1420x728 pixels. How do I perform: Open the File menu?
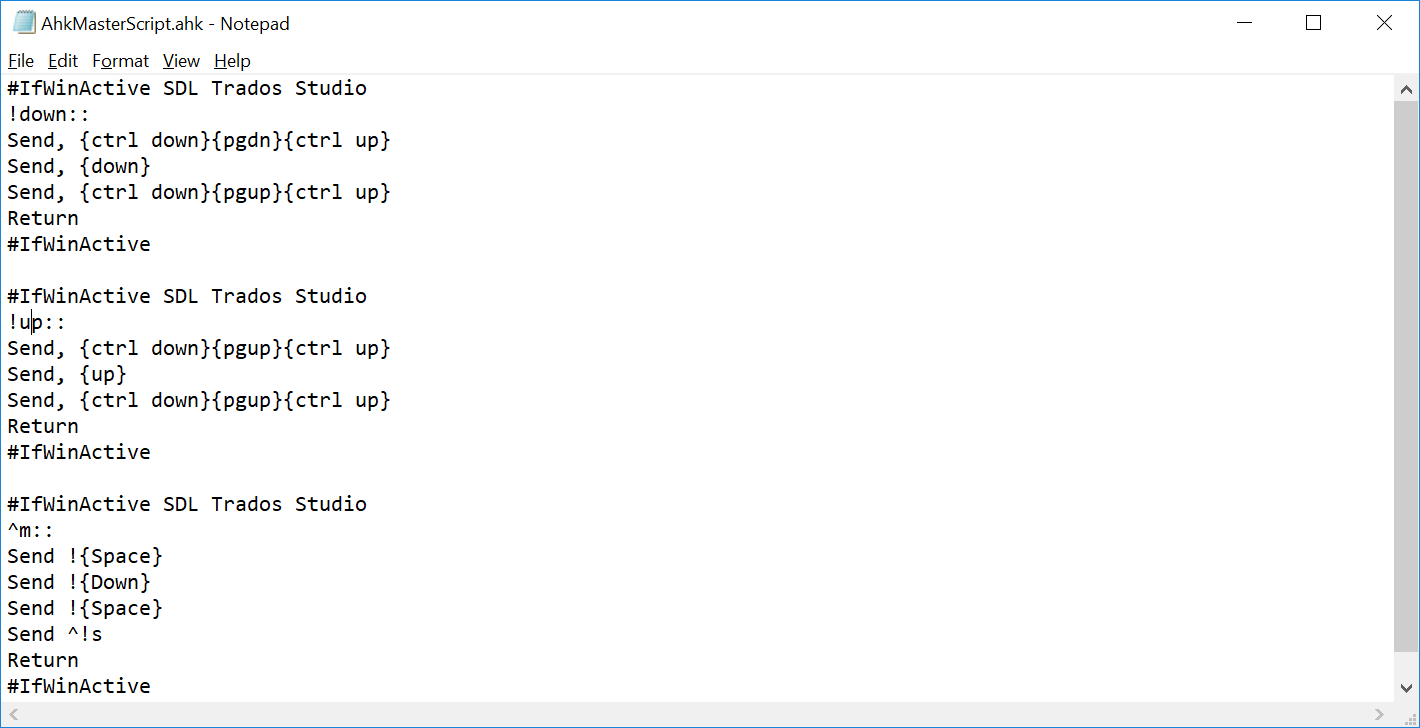[21, 61]
